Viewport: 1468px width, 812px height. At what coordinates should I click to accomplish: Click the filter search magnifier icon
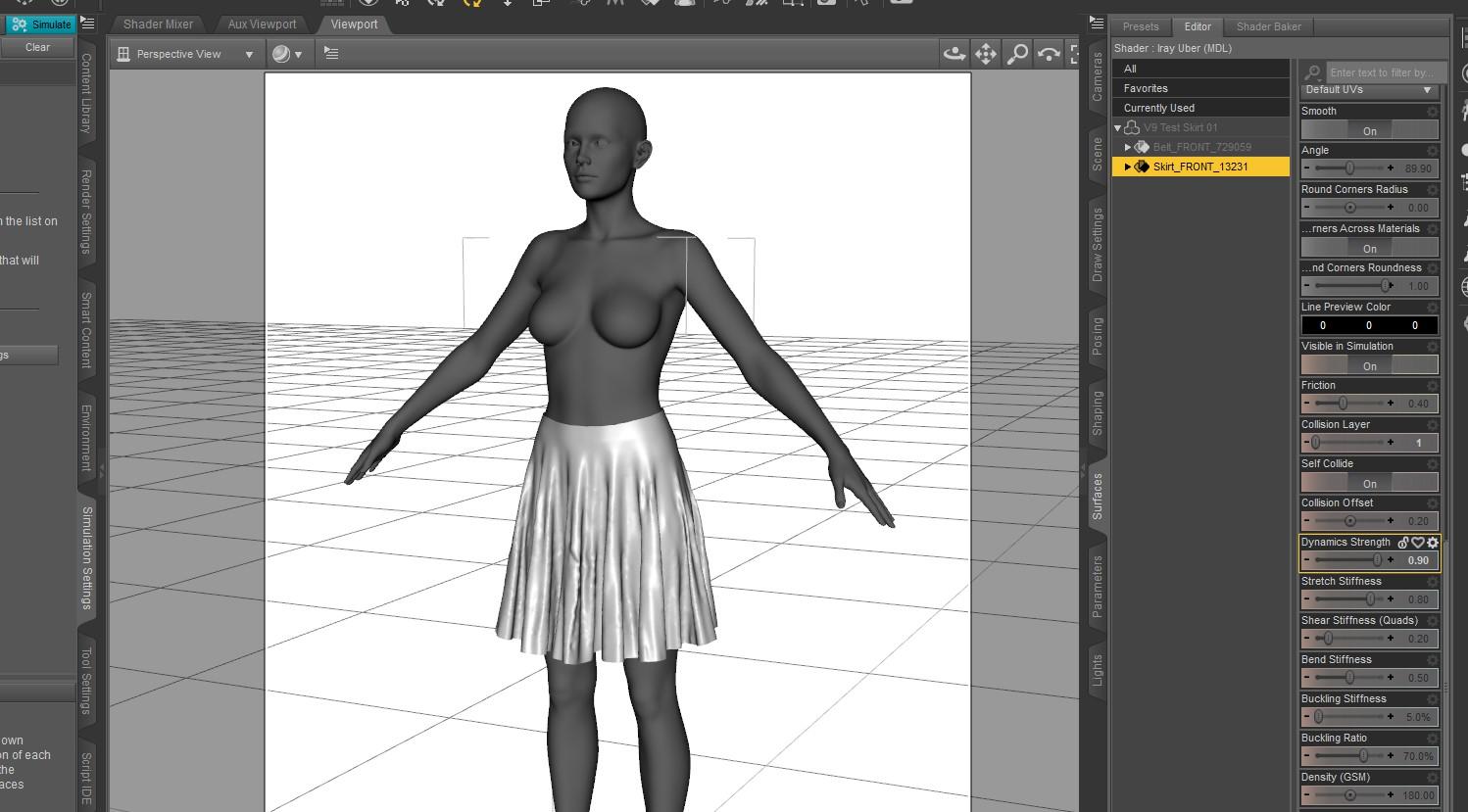(1313, 72)
